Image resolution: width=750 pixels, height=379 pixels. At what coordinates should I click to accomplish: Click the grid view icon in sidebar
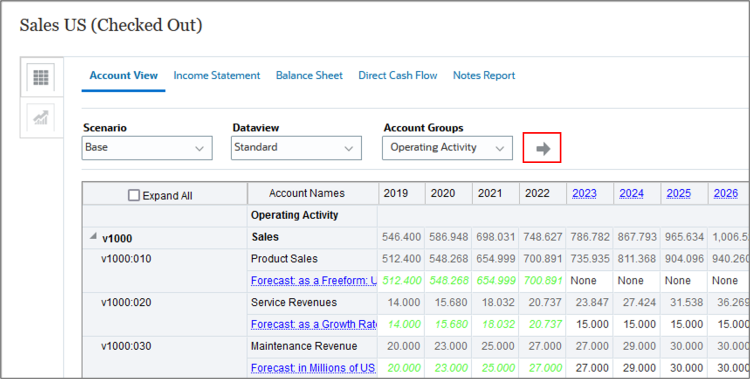41,77
